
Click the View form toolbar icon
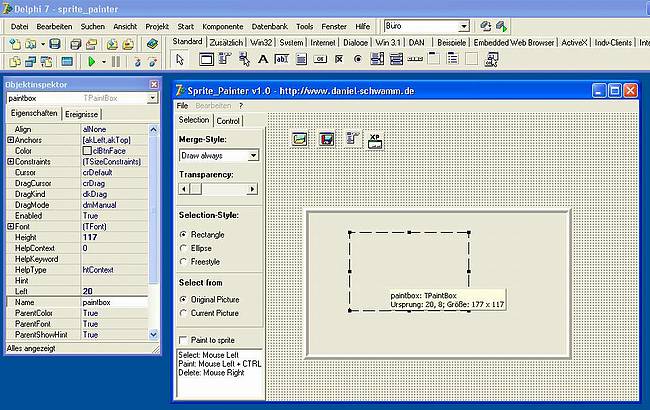31,62
